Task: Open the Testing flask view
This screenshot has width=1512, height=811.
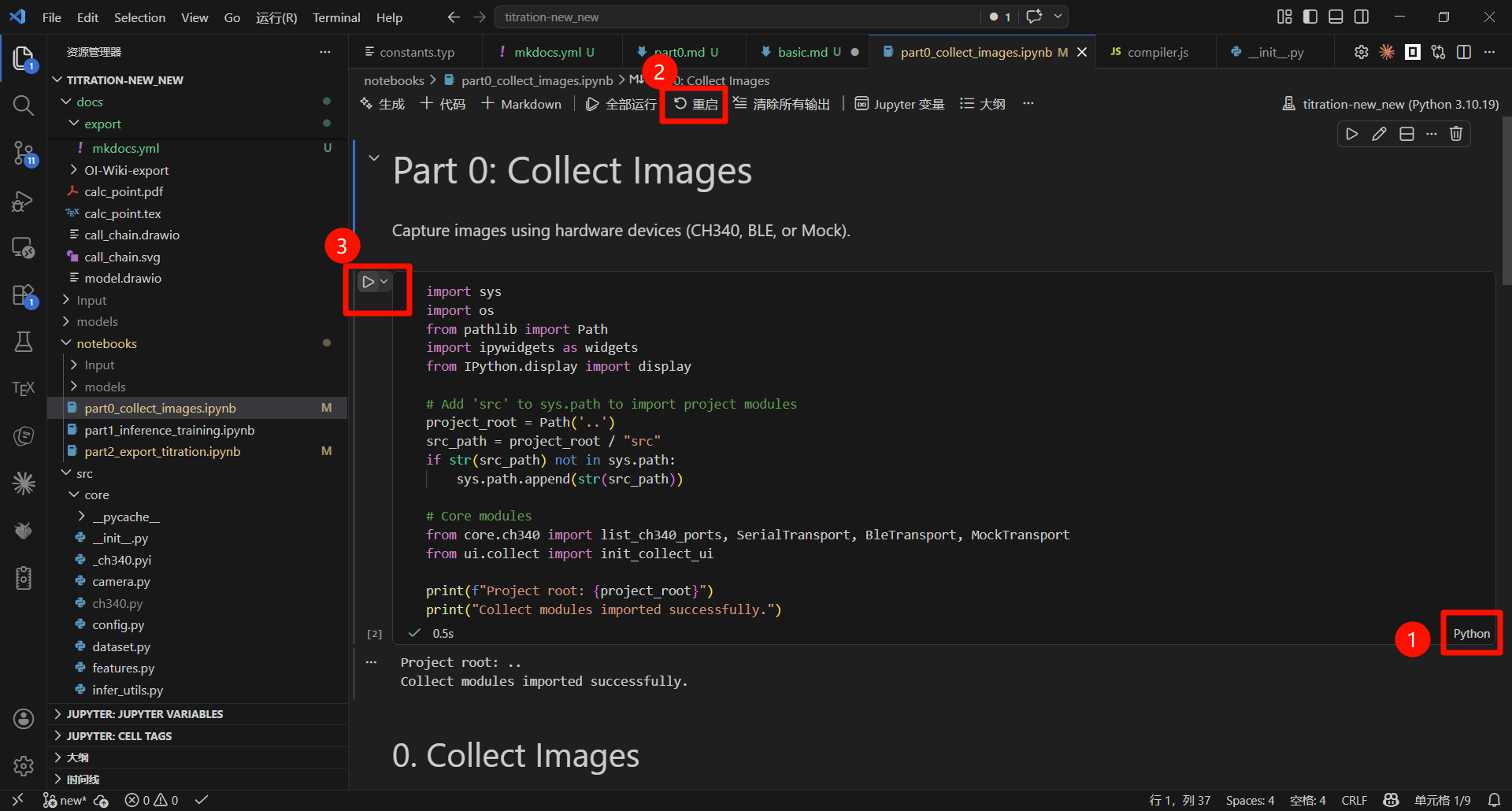Action: tap(24, 341)
